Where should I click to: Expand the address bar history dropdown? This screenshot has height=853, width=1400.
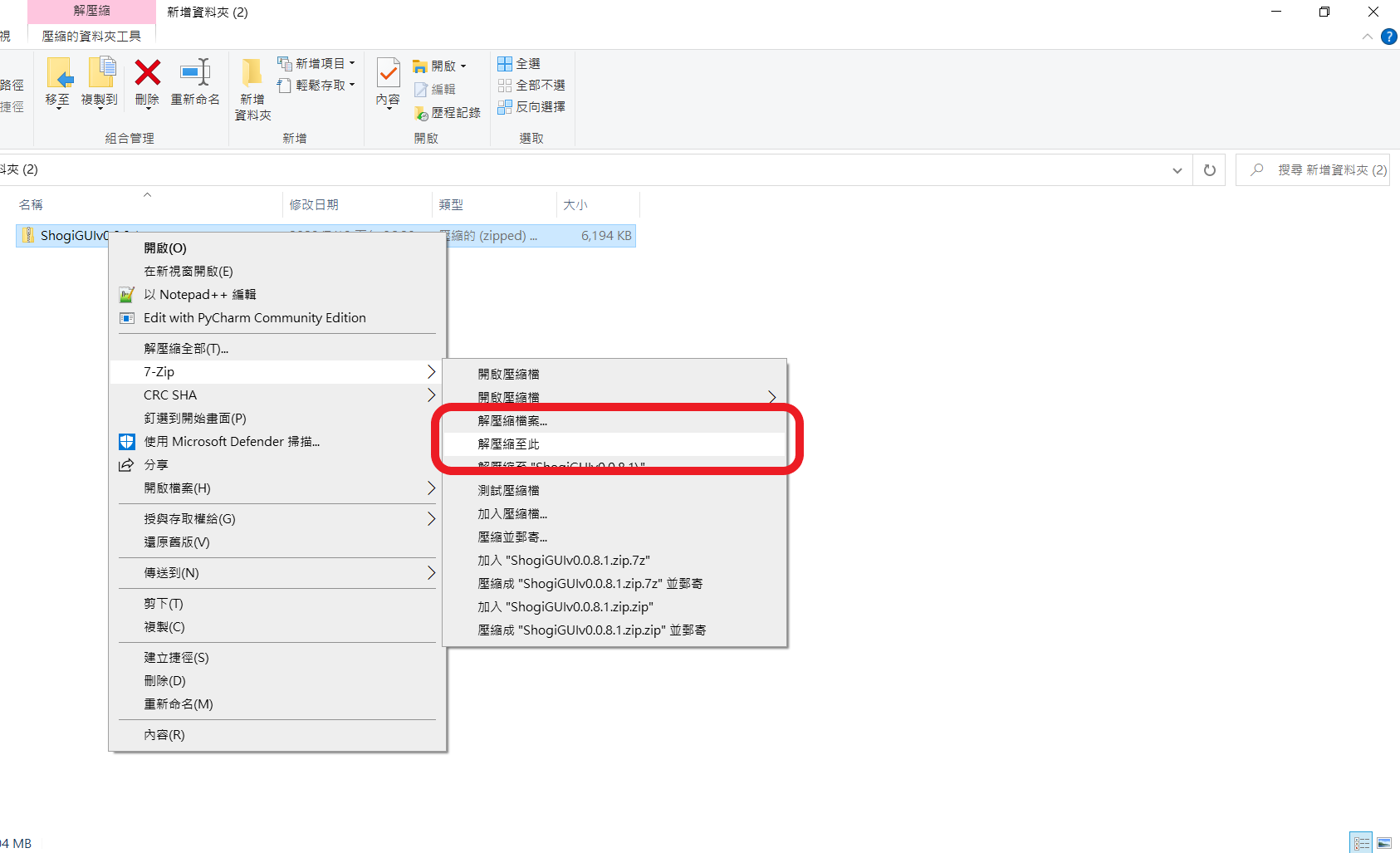[x=1177, y=170]
